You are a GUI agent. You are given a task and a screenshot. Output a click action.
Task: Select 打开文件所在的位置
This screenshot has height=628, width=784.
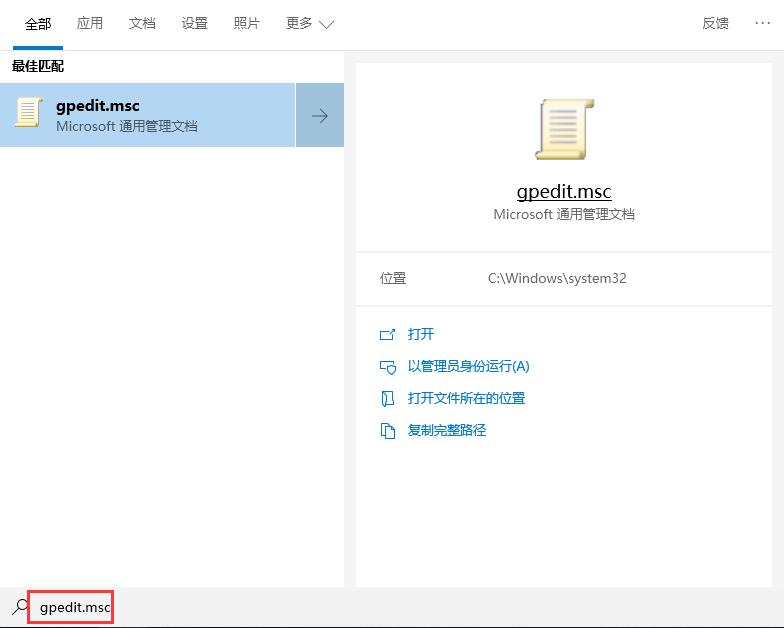point(466,398)
